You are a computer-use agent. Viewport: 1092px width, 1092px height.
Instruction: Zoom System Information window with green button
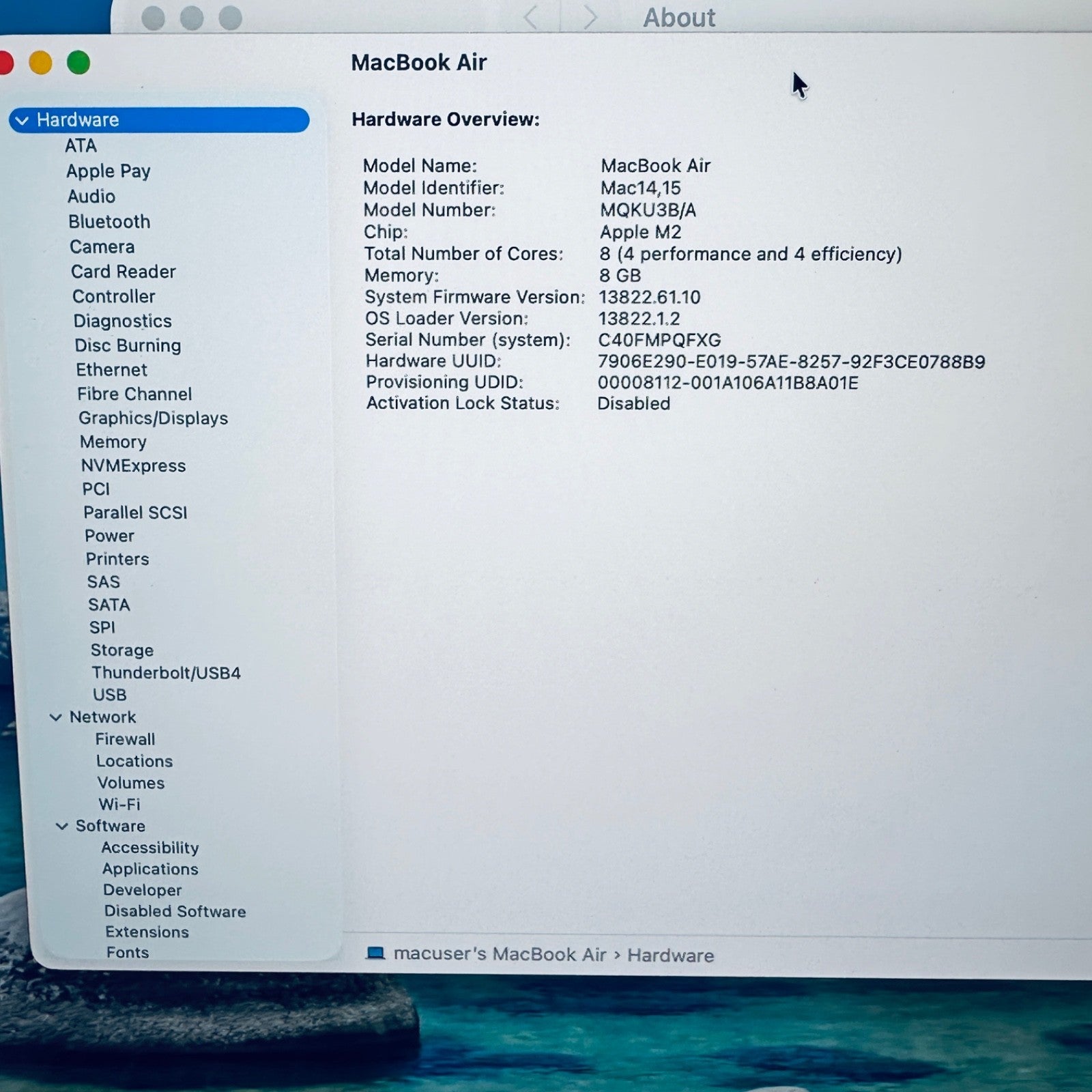click(78, 63)
